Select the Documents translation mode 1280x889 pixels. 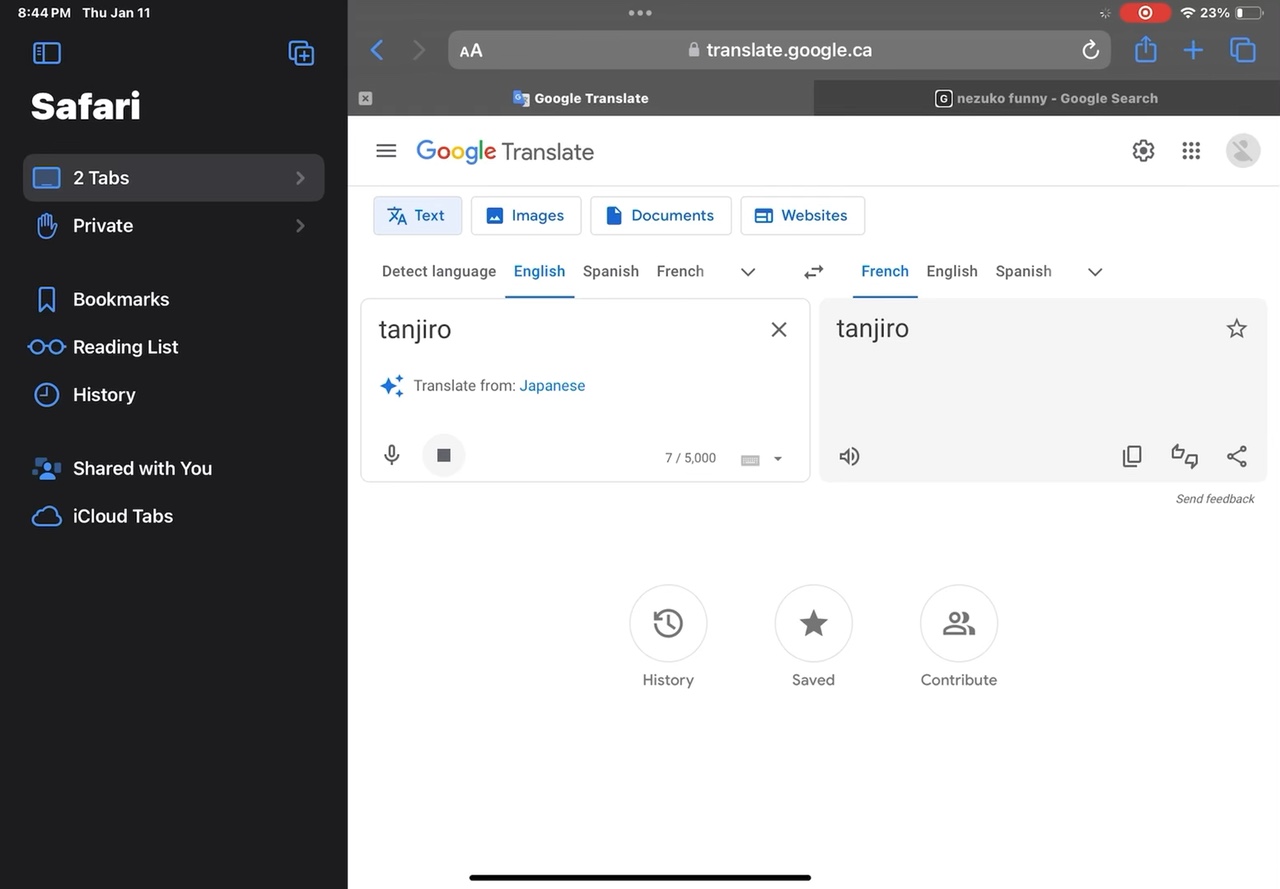coord(661,215)
